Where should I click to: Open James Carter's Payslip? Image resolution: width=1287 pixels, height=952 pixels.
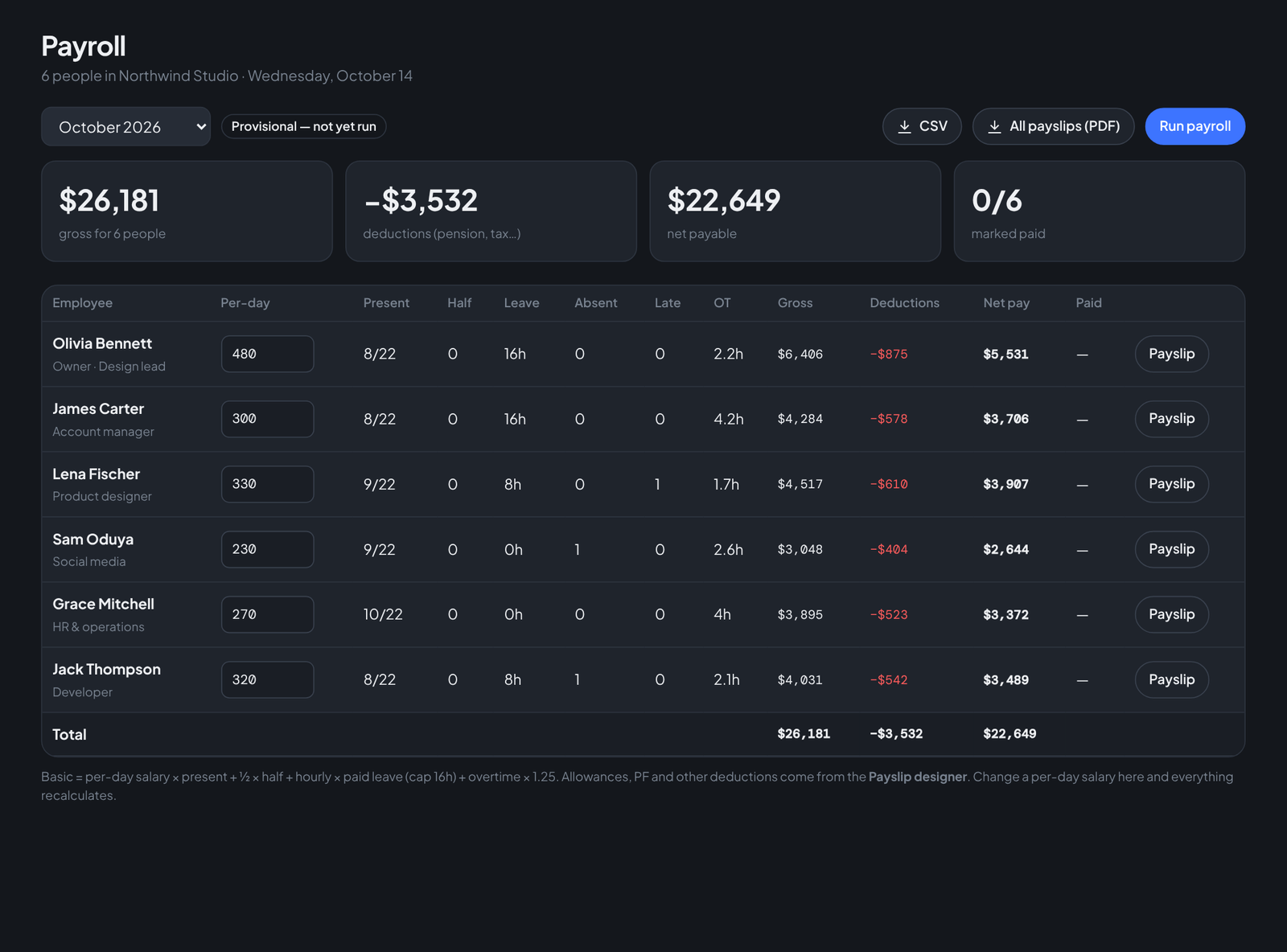[x=1171, y=419]
